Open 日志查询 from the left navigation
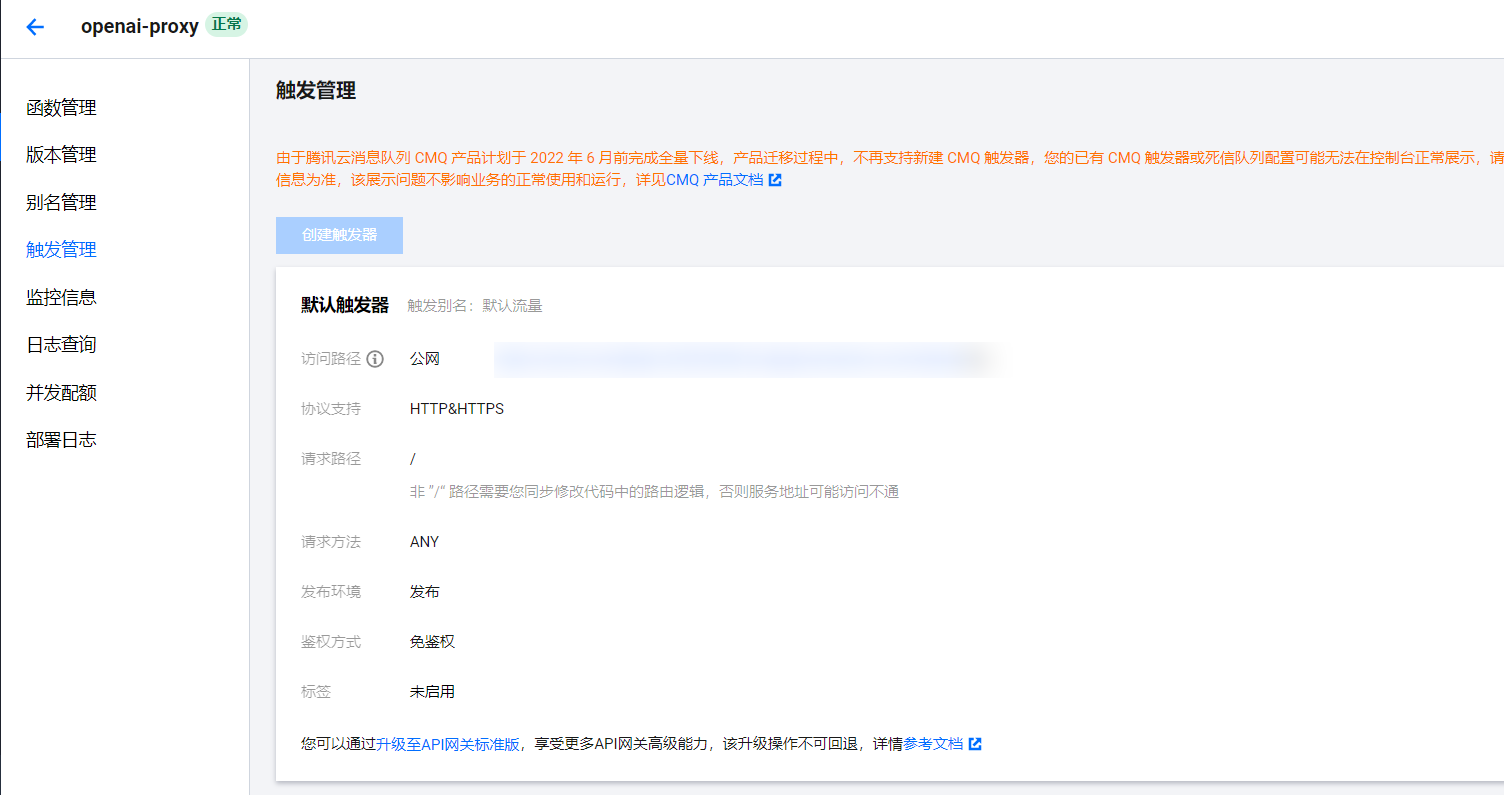The width and height of the screenshot is (1504, 795). [x=61, y=344]
